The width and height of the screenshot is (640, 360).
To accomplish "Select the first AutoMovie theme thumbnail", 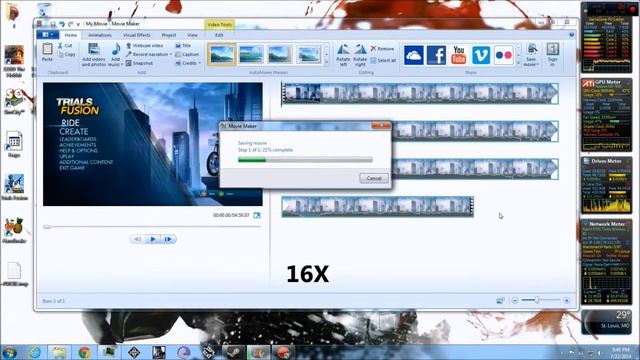I will click(x=222, y=54).
